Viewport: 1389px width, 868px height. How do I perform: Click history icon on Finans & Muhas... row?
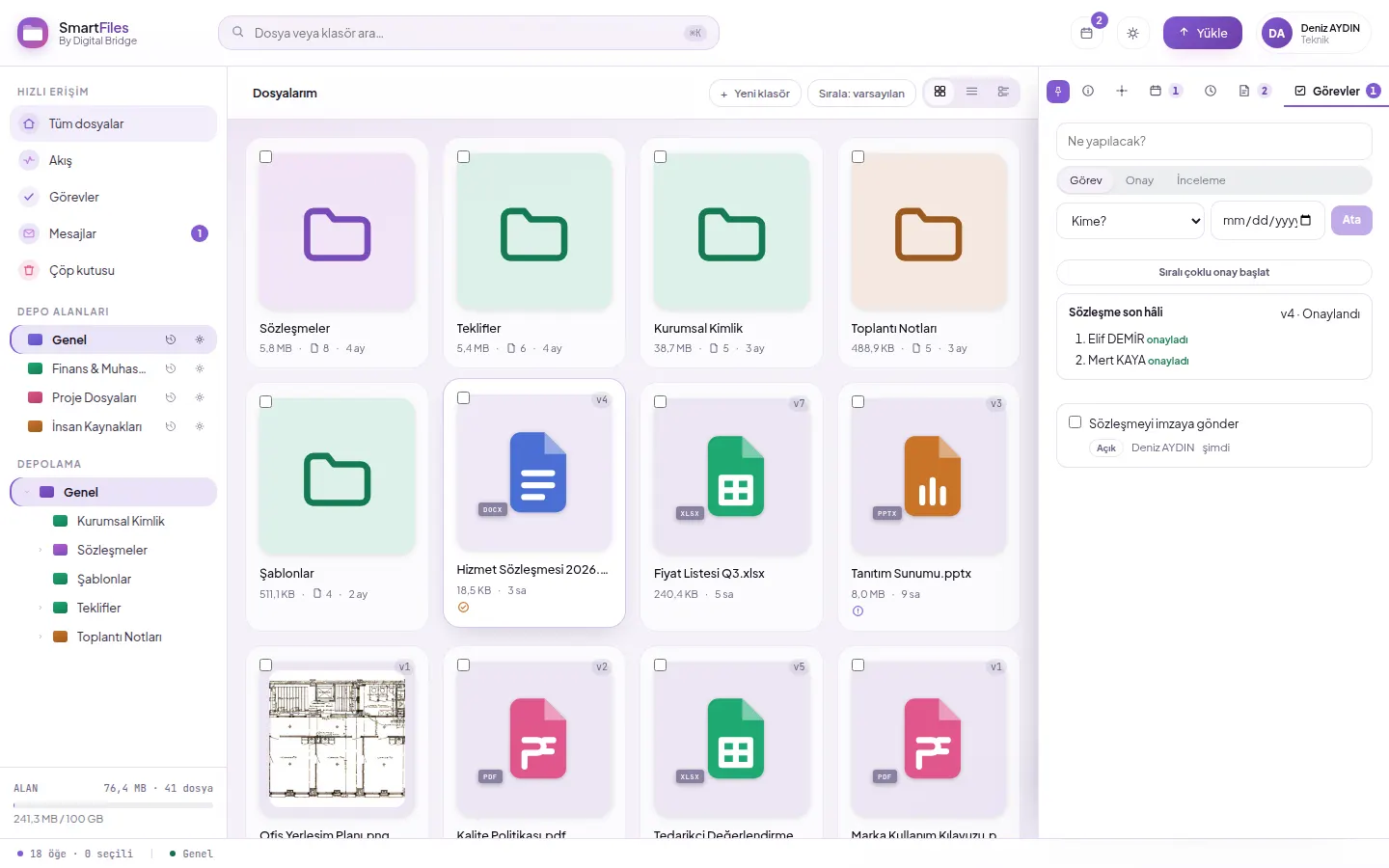(171, 368)
